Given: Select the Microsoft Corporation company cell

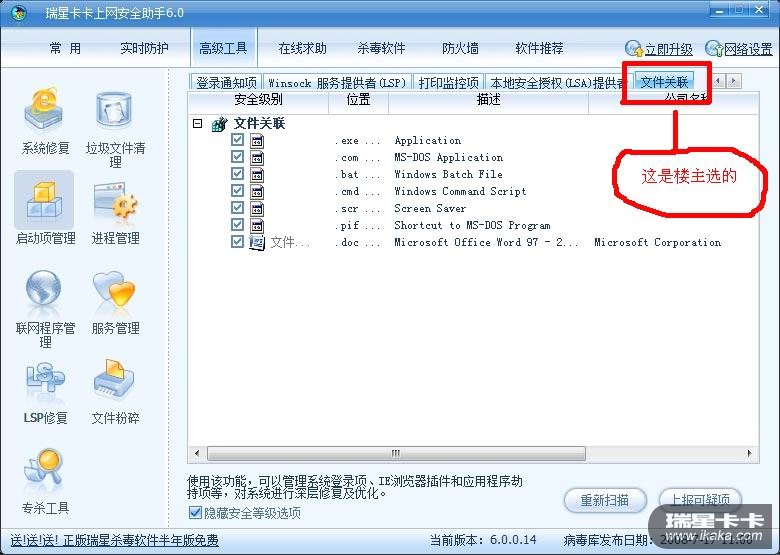Looking at the screenshot, I should pos(658,242).
